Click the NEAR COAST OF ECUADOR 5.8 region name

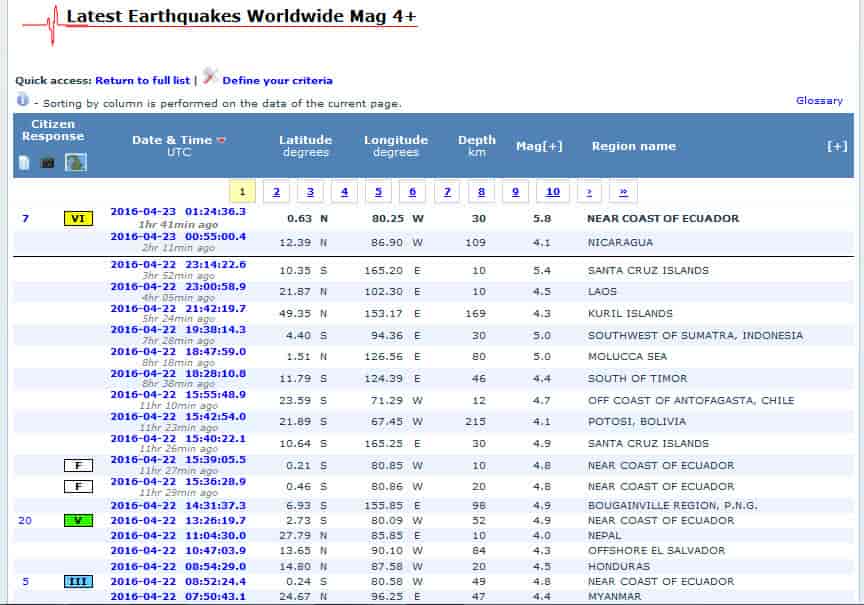(663, 219)
